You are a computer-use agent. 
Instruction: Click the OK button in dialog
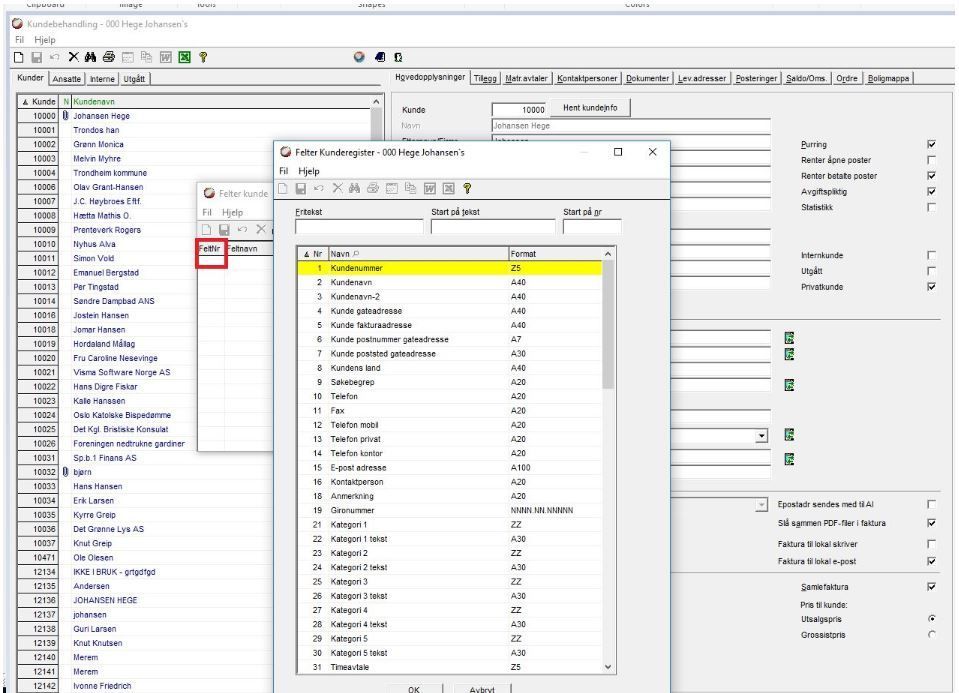[414, 689]
